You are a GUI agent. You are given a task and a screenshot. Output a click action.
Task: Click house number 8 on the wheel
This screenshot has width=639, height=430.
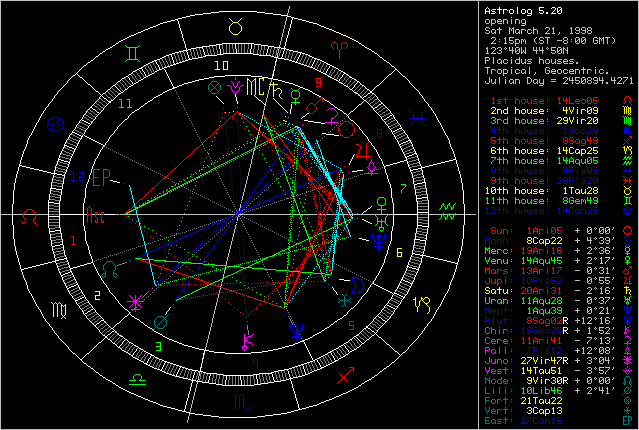(x=379, y=133)
